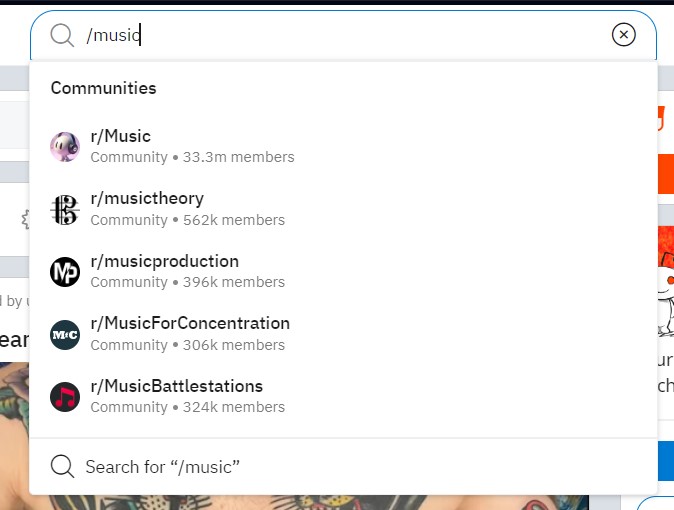Focus the search text field containing /music
This screenshot has height=510, width=674.
pyautogui.click(x=344, y=35)
